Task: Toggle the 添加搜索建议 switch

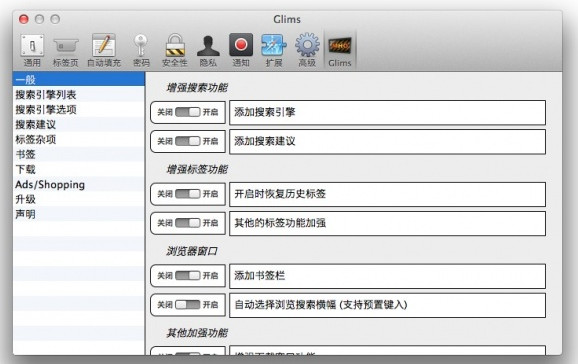Action: [x=188, y=141]
